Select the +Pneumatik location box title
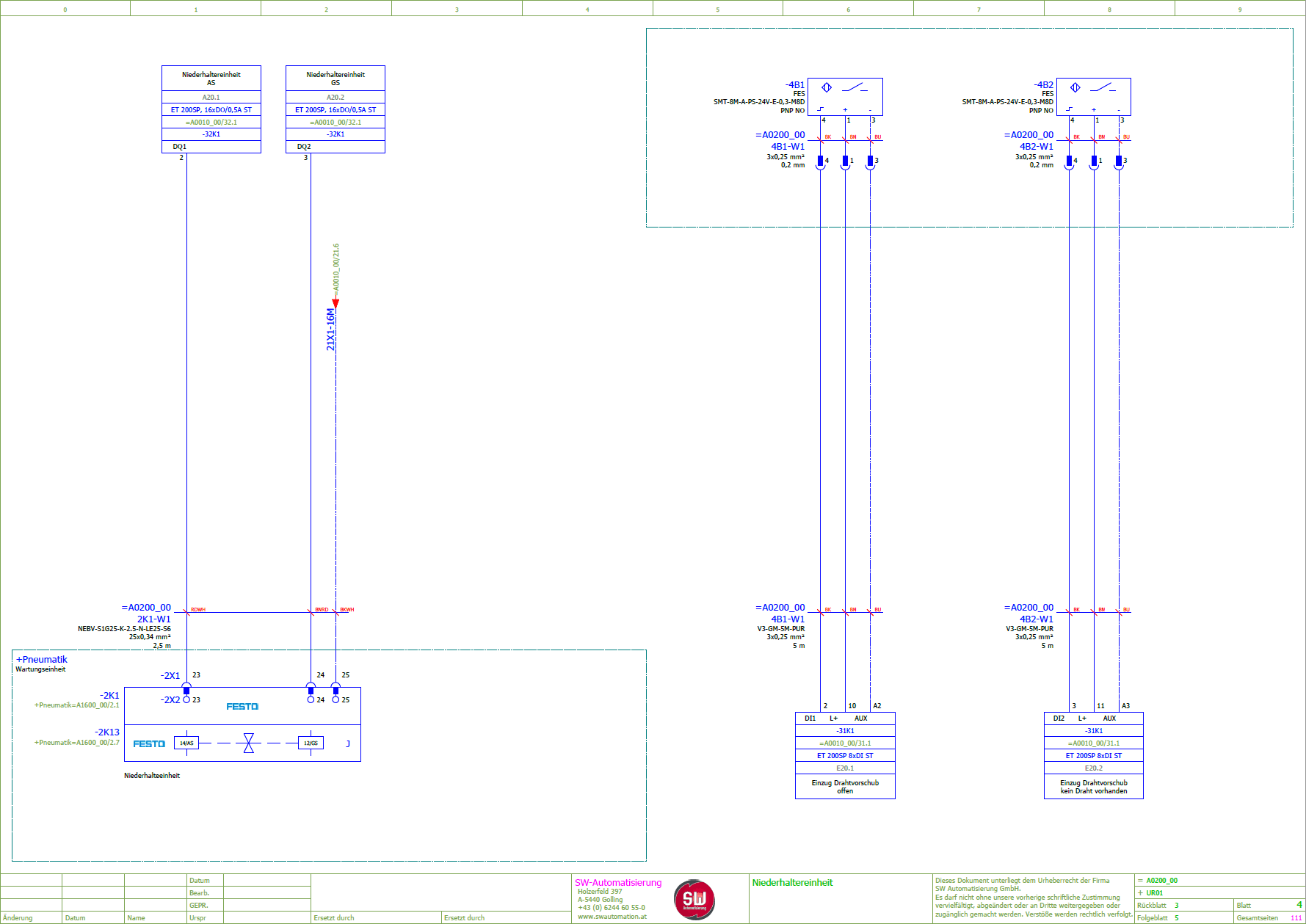This screenshot has height=924, width=1306. pyautogui.click(x=42, y=660)
